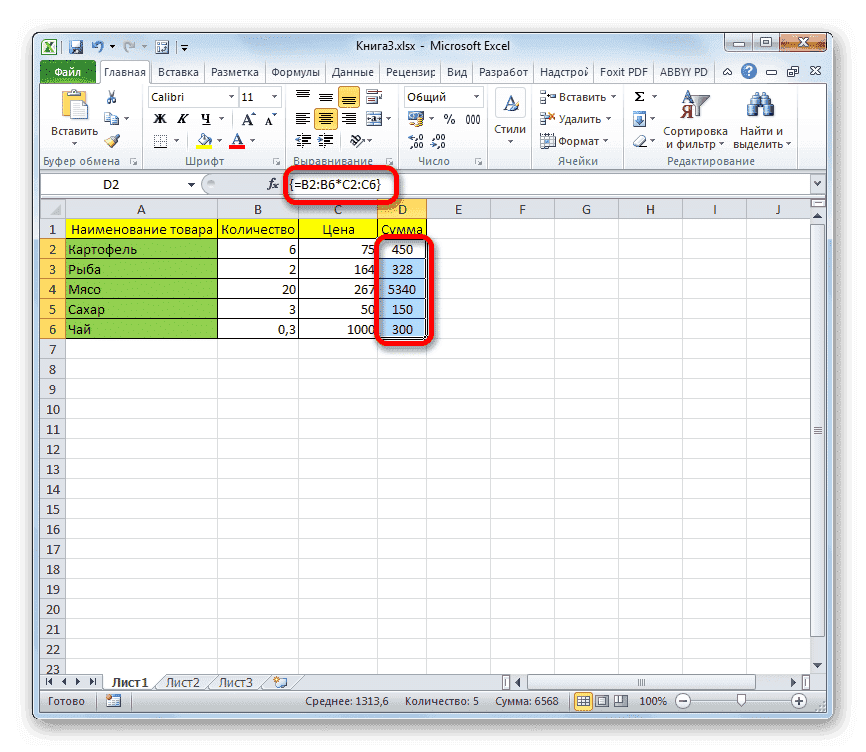The image size is (866, 752).
Task: Apply percent number format
Action: click(450, 118)
